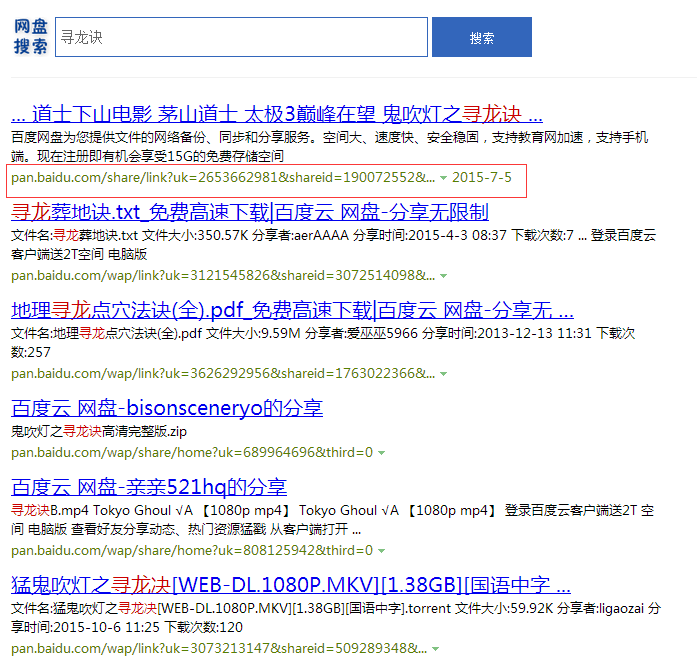This screenshot has height=662, width=697.
Task: Click snippet 享时间:2015-10-6 11:25 下载次数:120
Action: pyautogui.click(x=127, y=627)
